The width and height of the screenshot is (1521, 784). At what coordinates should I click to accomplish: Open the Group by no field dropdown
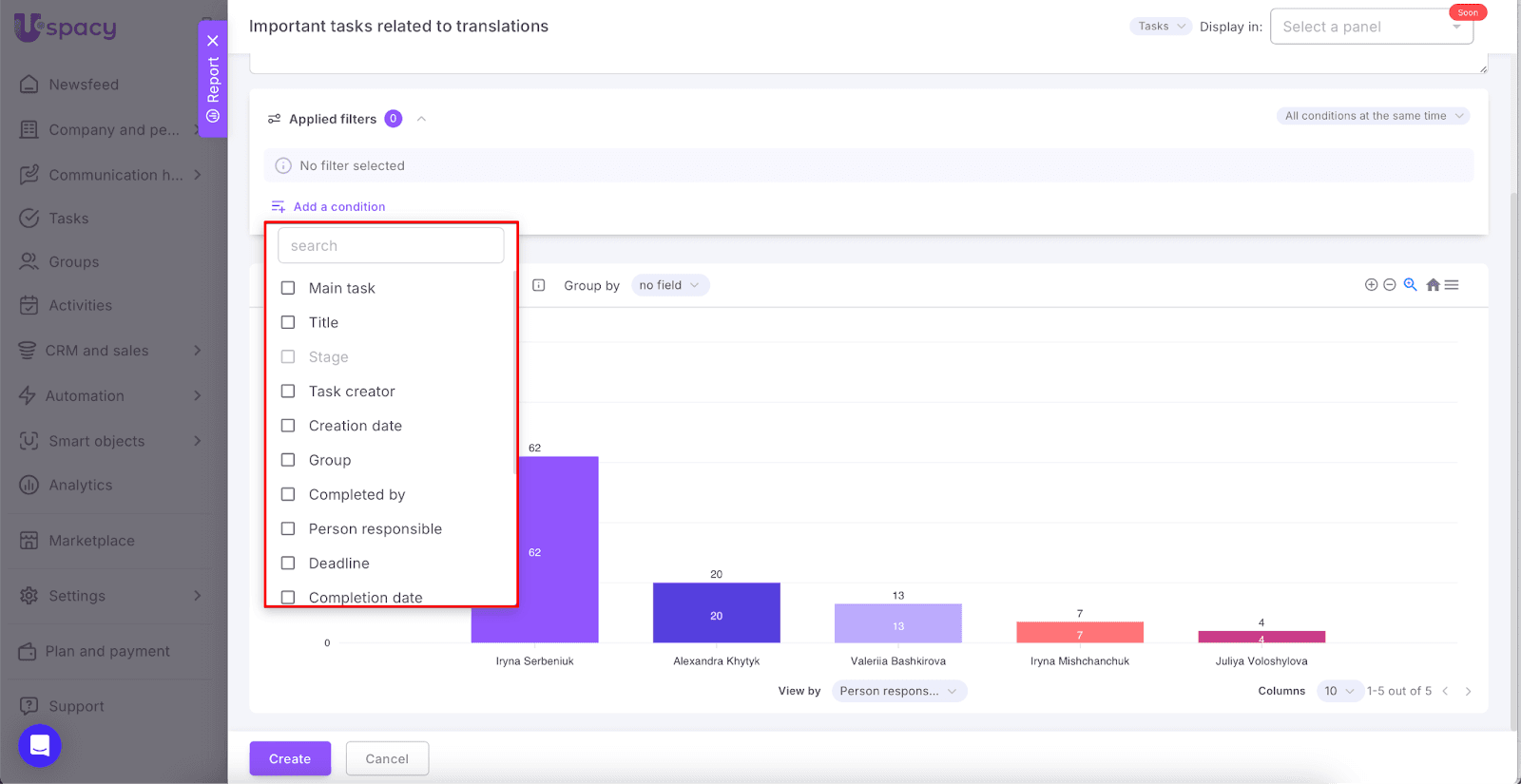[669, 285]
